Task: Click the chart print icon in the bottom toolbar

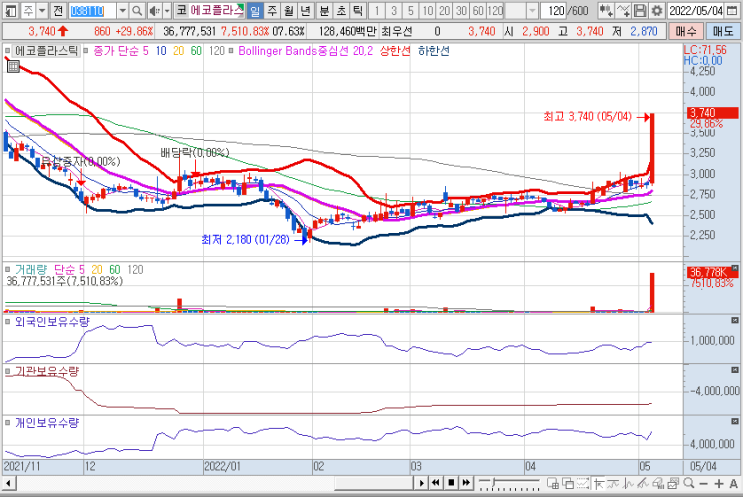Action: coord(673,483)
